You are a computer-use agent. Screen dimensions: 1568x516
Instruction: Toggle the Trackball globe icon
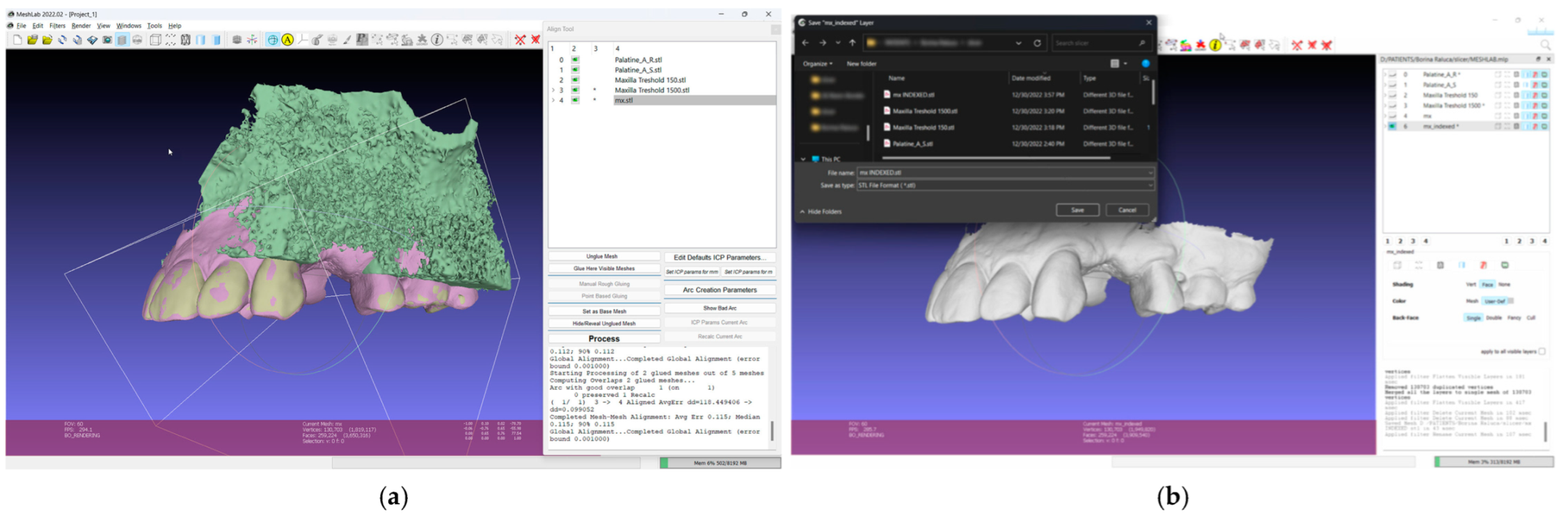click(273, 40)
